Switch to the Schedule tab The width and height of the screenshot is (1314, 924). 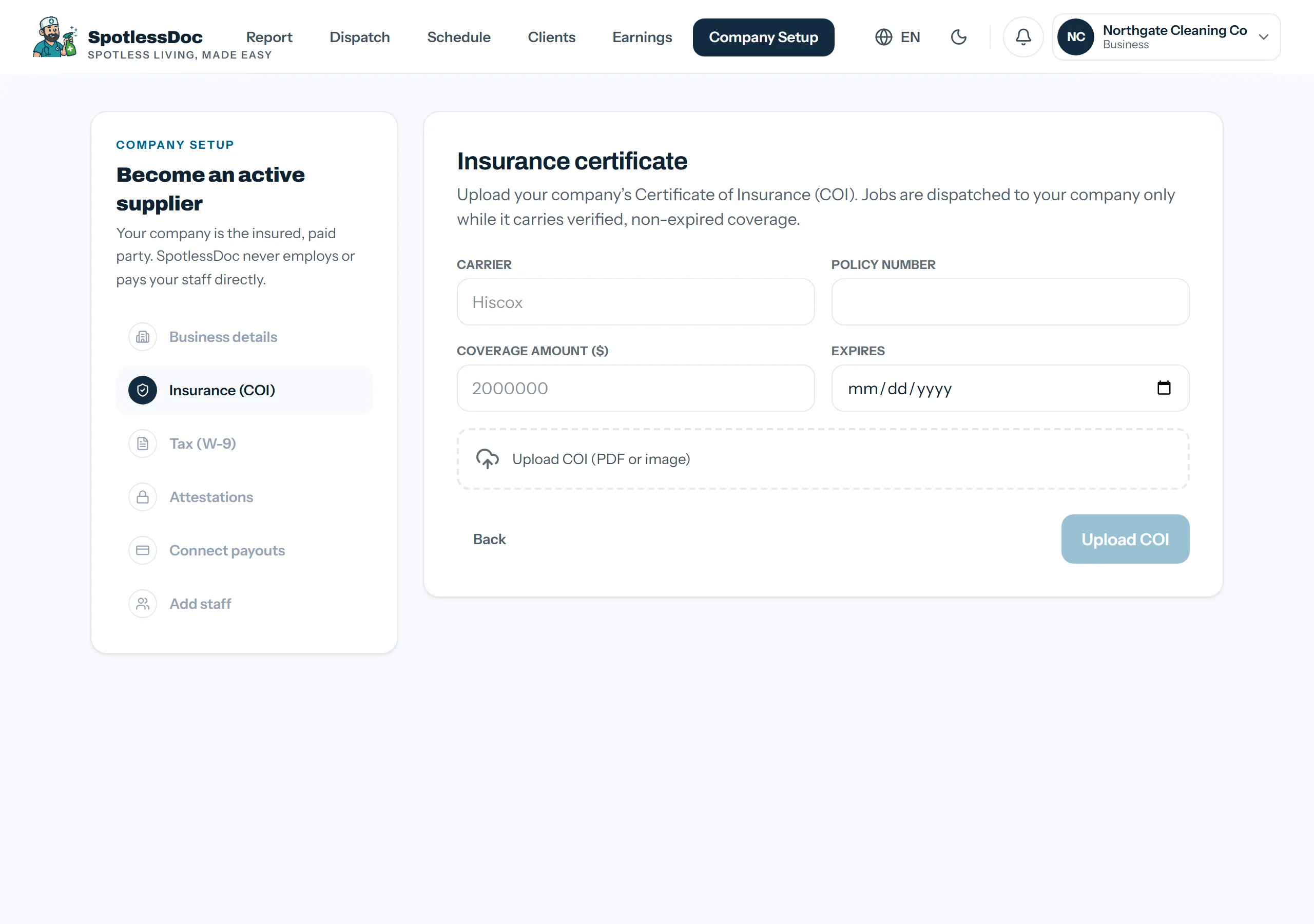point(458,37)
